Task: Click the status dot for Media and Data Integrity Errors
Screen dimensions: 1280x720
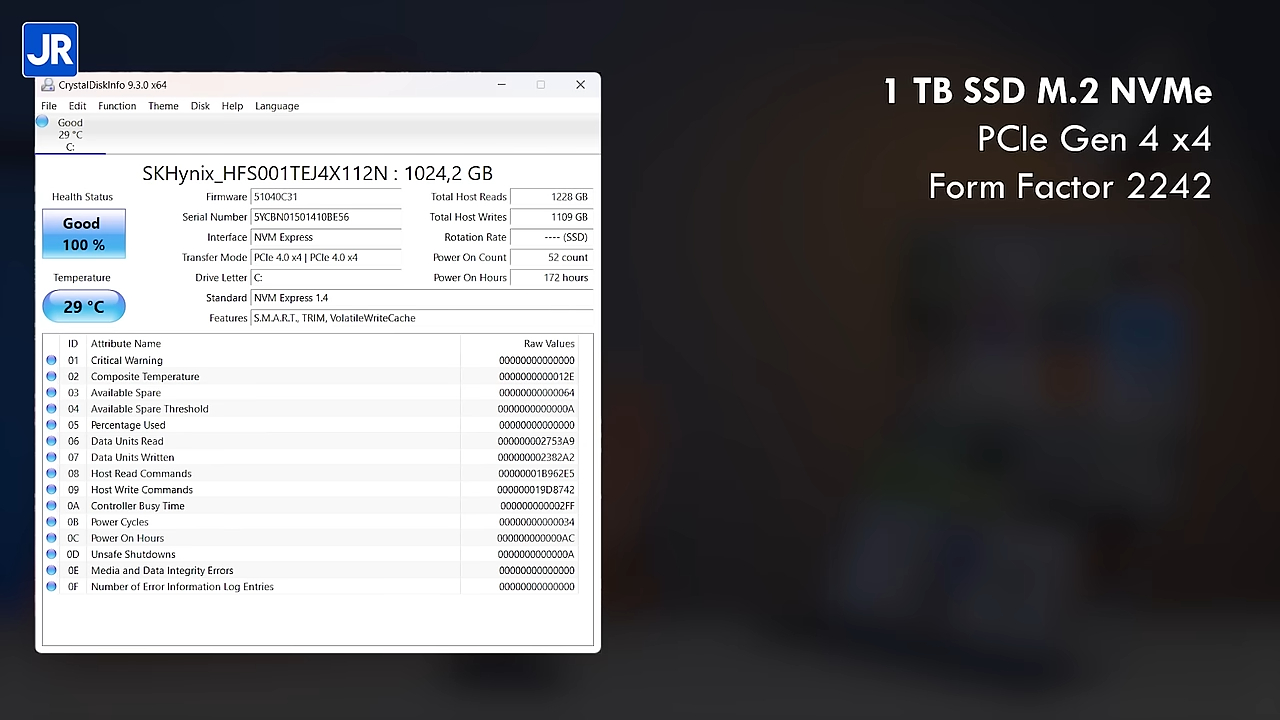Action: pyautogui.click(x=51, y=571)
